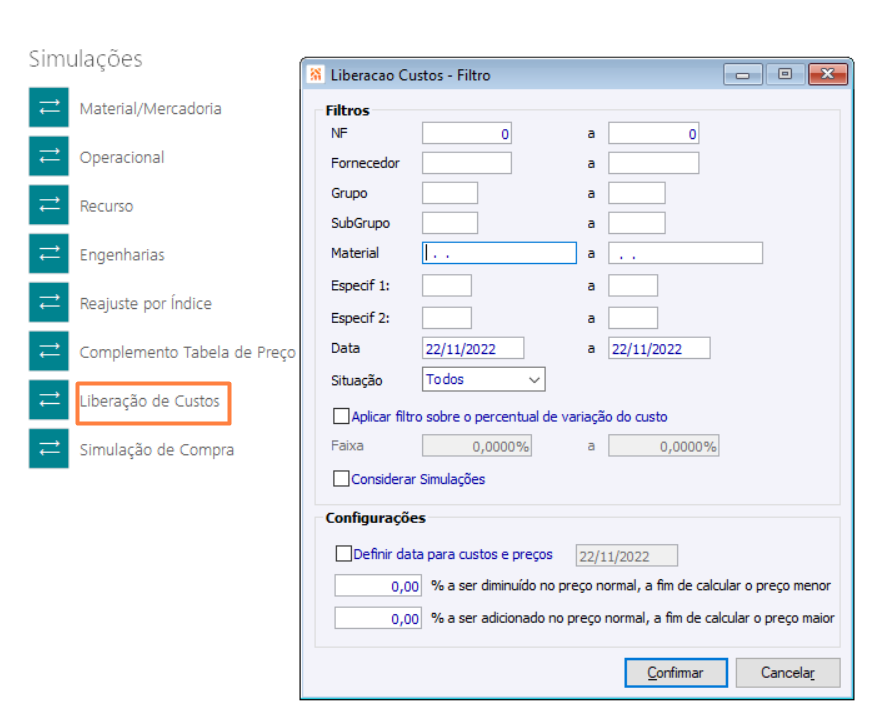
Task: Open Engenharias menu entry
Action: (x=122, y=255)
